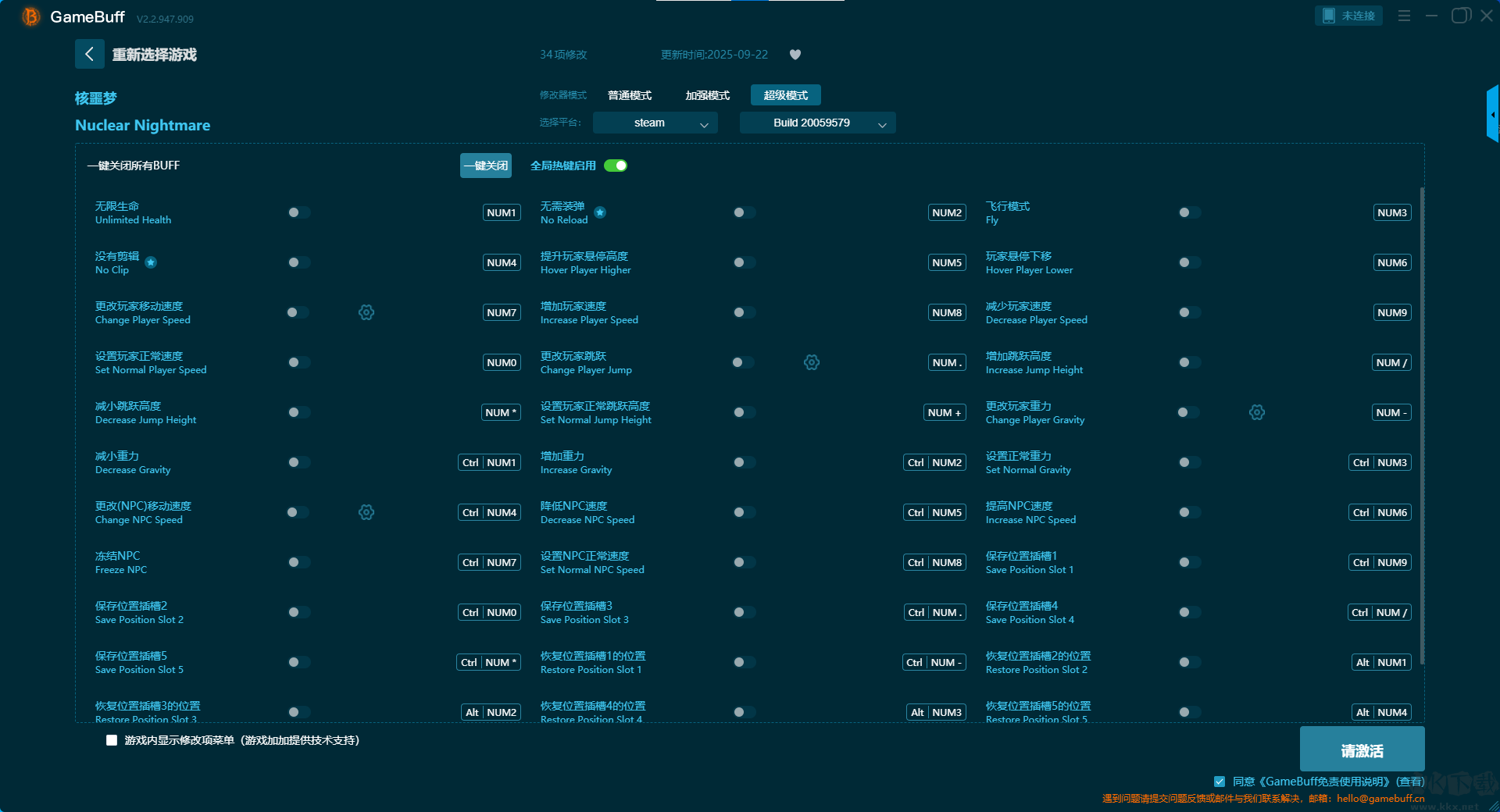Toggle No Clip switch
The width and height of the screenshot is (1500, 812).
298,262
